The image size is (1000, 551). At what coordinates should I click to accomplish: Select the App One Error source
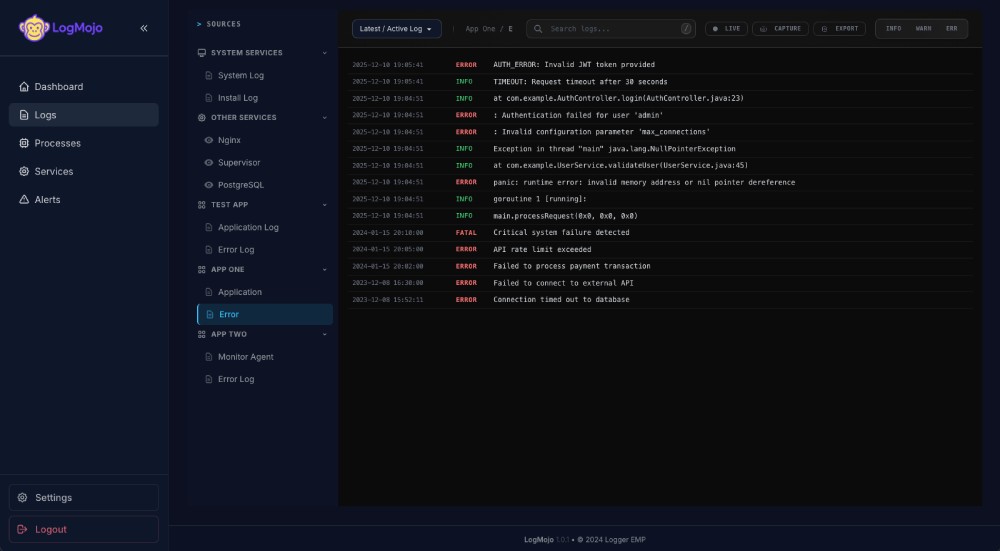[x=265, y=314]
